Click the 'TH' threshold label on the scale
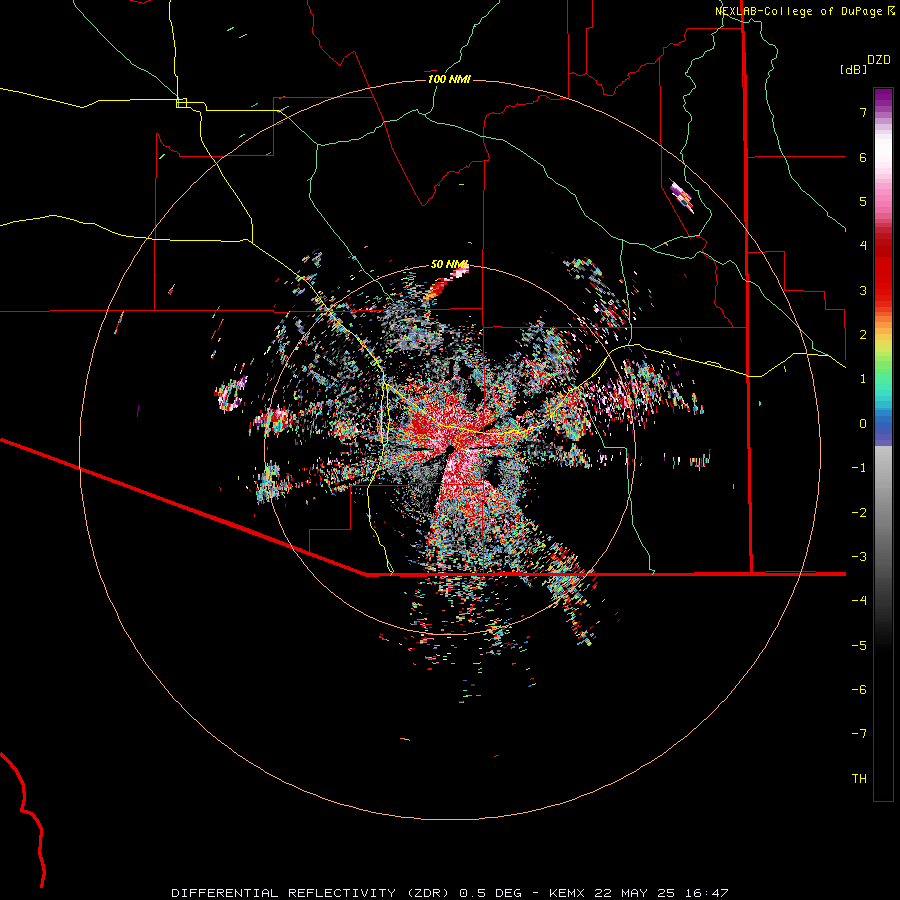 click(x=859, y=779)
